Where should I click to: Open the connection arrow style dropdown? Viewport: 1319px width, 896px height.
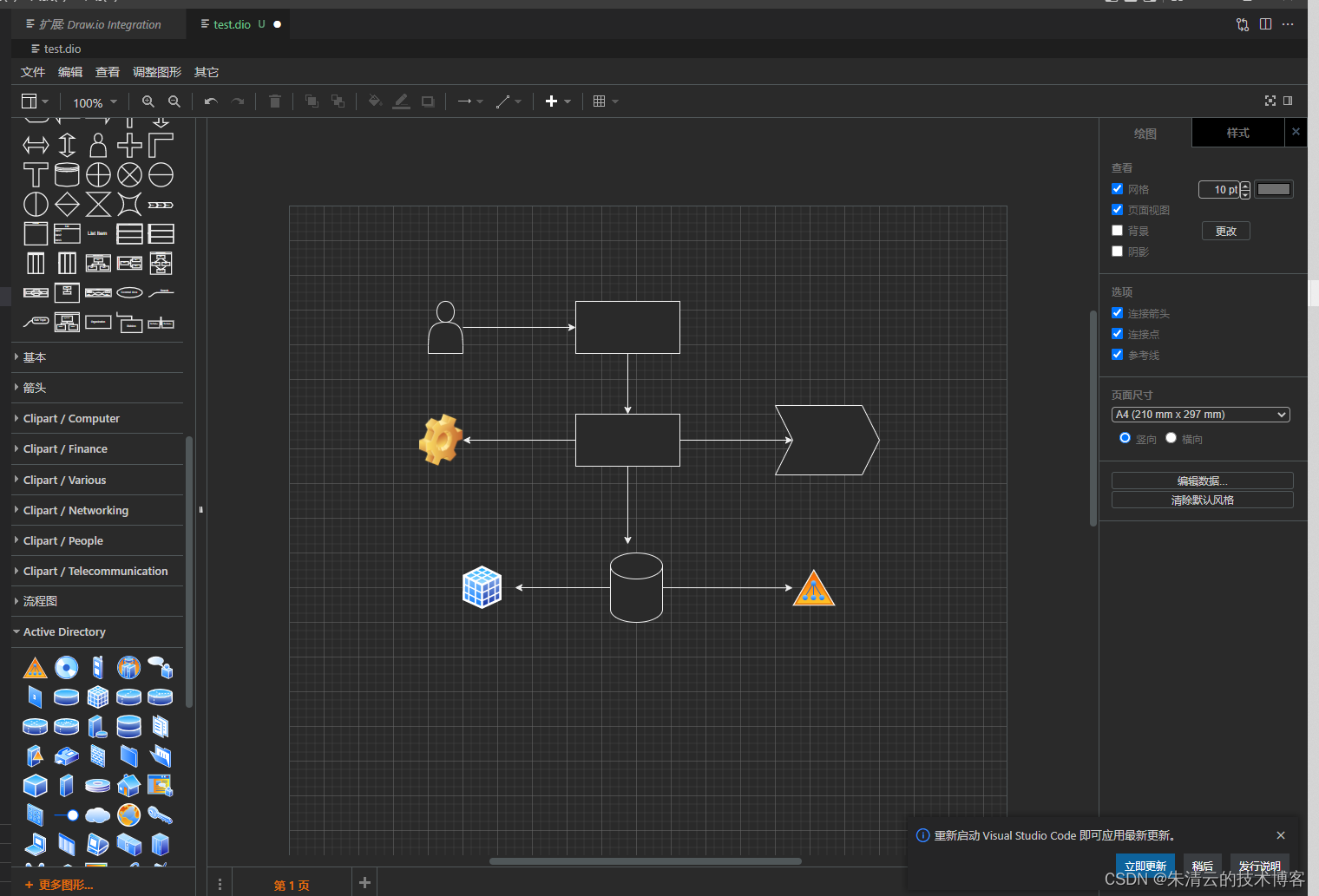469,101
